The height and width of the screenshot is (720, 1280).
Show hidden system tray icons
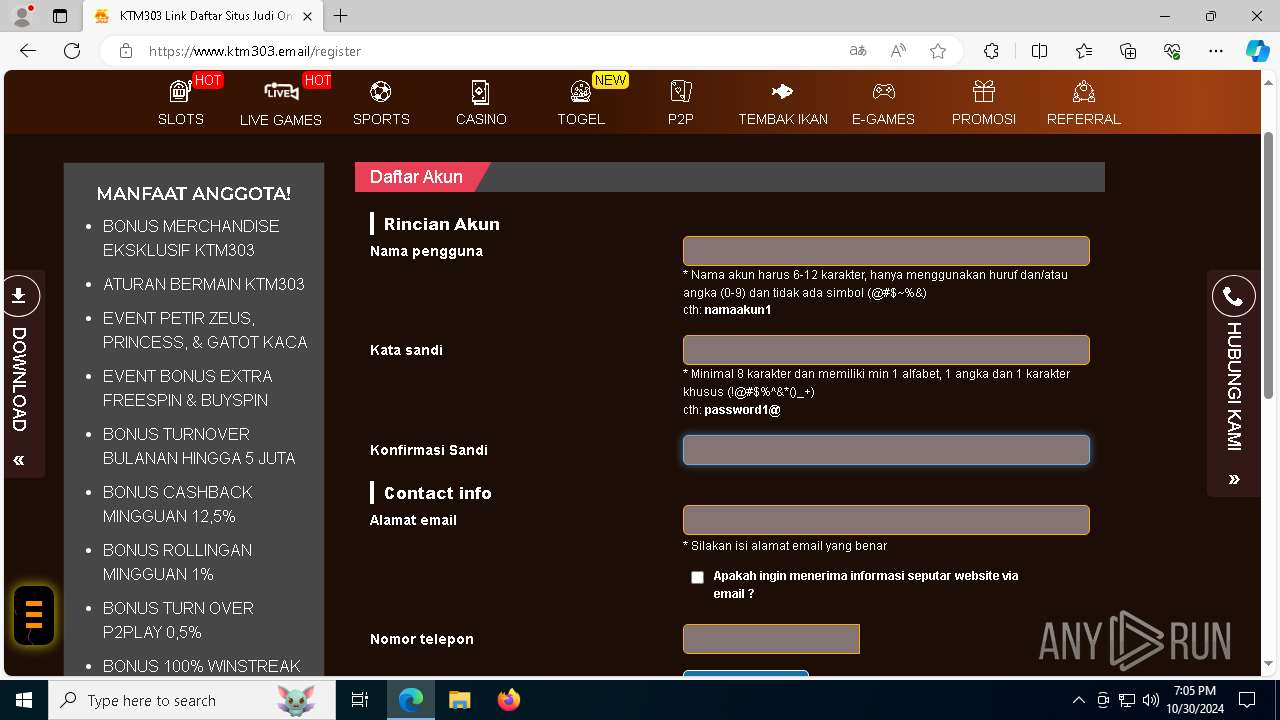pyautogui.click(x=1078, y=700)
